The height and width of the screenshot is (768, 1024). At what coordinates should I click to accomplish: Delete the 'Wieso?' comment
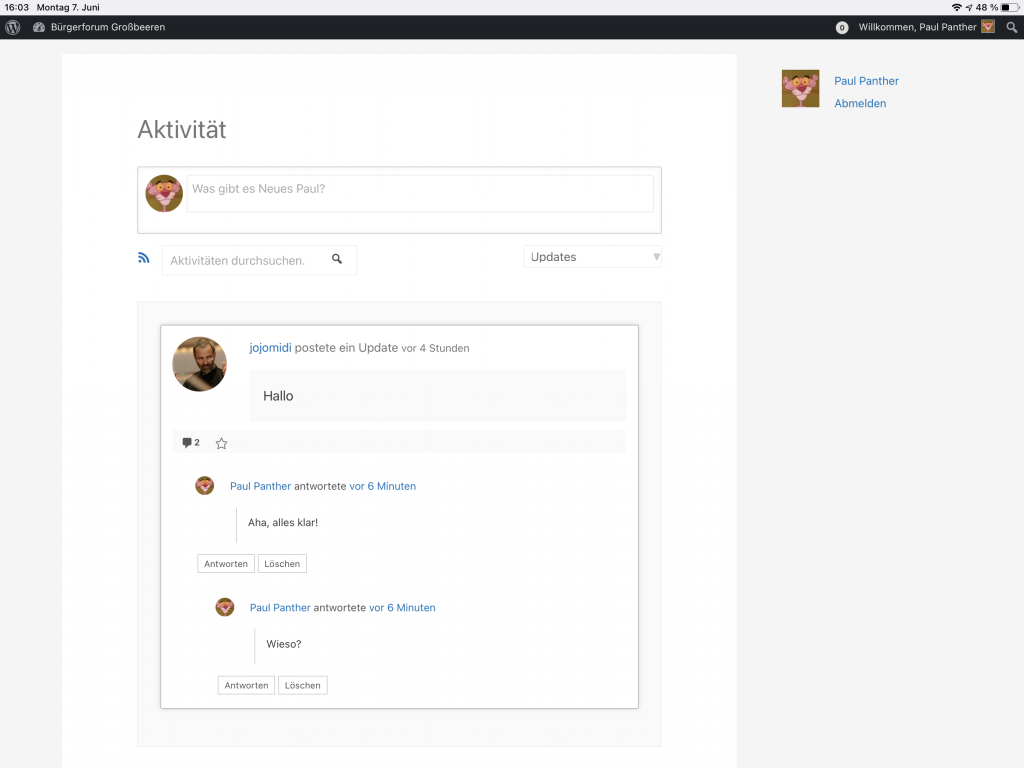tap(302, 685)
